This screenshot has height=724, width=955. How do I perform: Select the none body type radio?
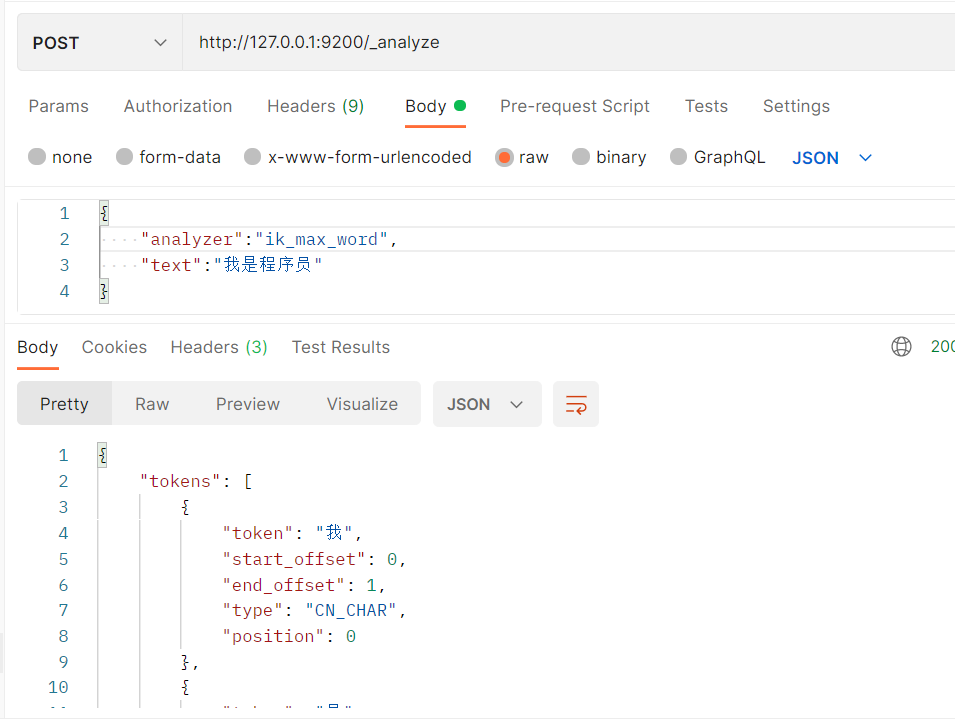(x=38, y=157)
